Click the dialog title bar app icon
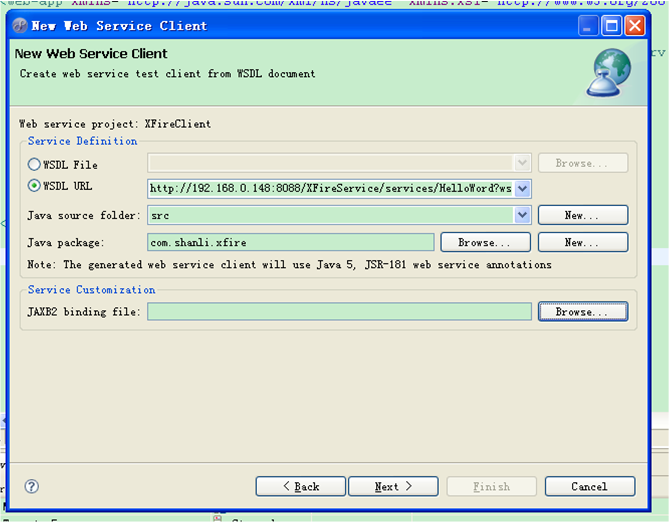Viewport: 669px width, 522px height. coord(20,26)
